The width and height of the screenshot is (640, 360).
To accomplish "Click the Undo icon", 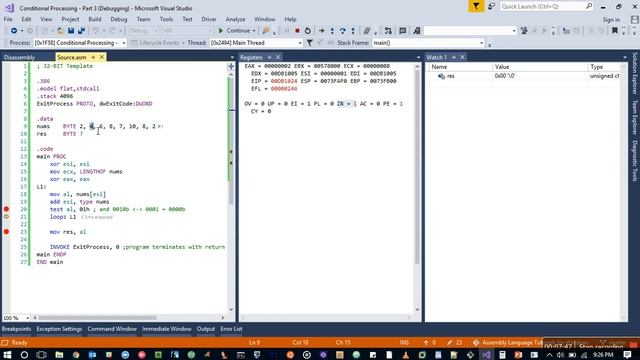I will tap(95, 31).
